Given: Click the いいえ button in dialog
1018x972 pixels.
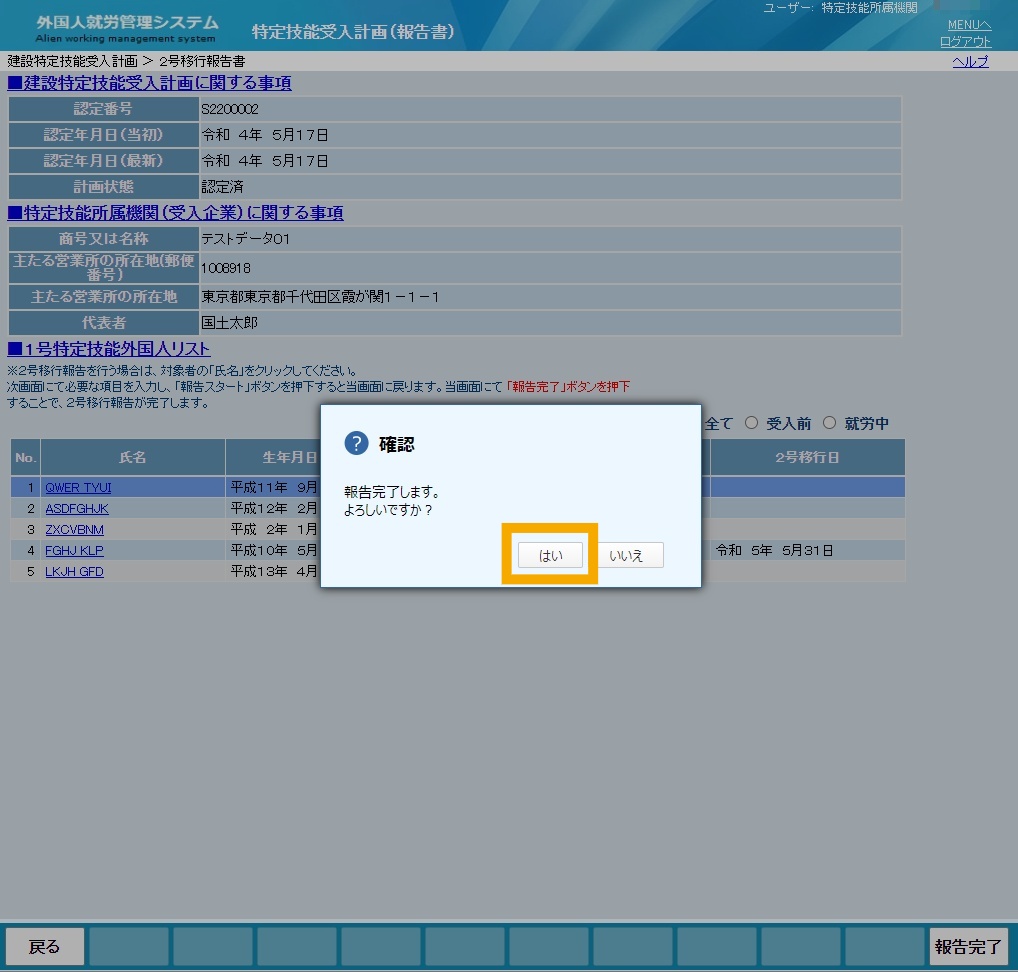Looking at the screenshot, I should pyautogui.click(x=627, y=555).
